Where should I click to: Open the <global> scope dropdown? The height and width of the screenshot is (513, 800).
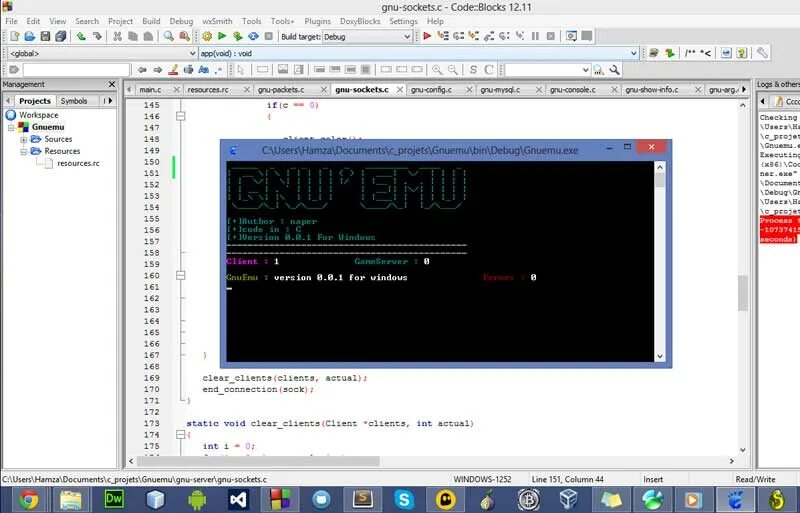coord(192,53)
